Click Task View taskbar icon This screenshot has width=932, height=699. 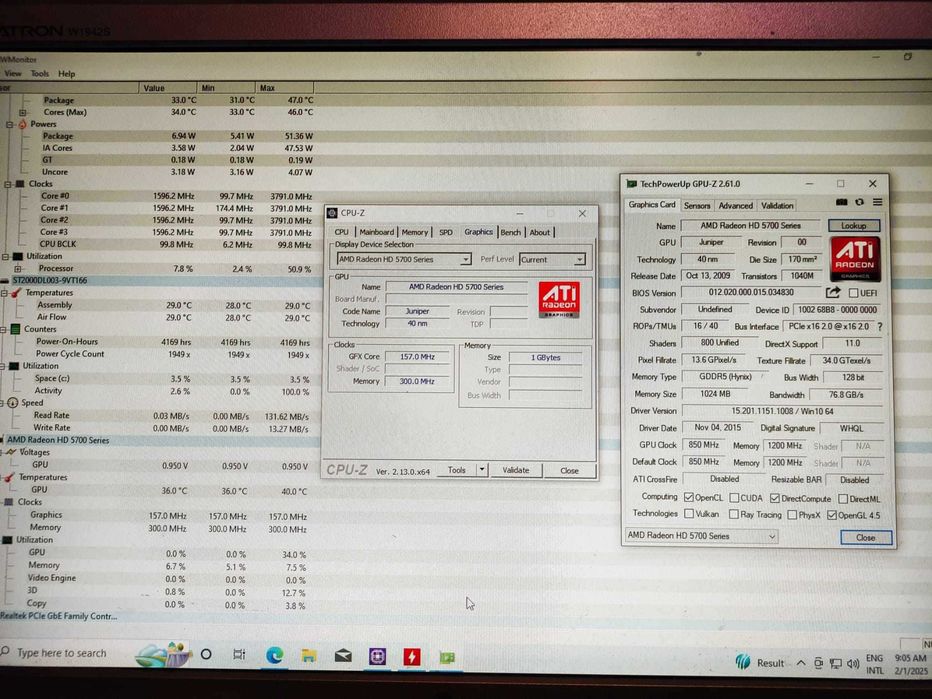click(x=239, y=654)
